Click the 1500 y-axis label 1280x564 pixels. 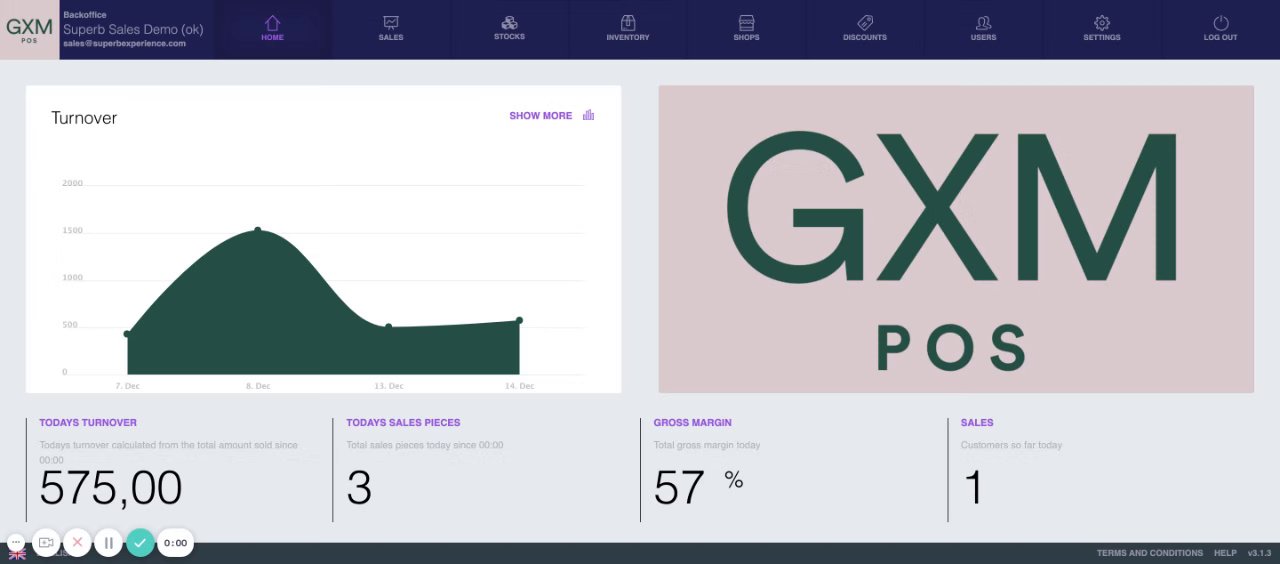coord(72,231)
